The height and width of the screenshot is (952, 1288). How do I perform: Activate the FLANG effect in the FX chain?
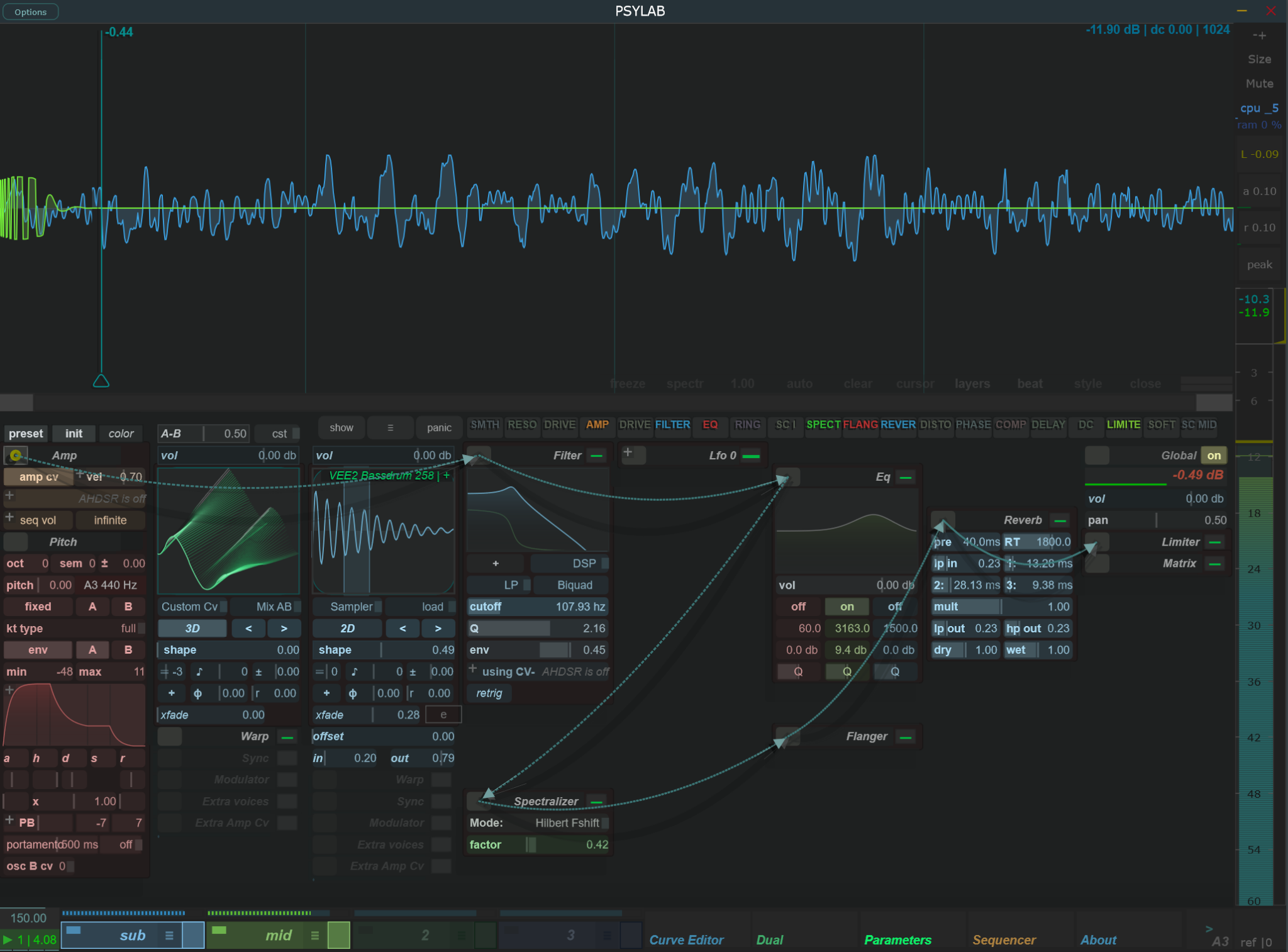coord(861,425)
